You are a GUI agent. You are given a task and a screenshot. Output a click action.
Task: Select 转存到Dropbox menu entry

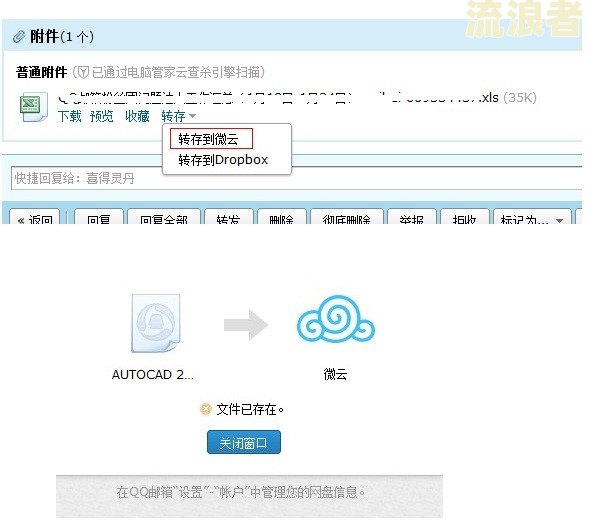point(223,160)
